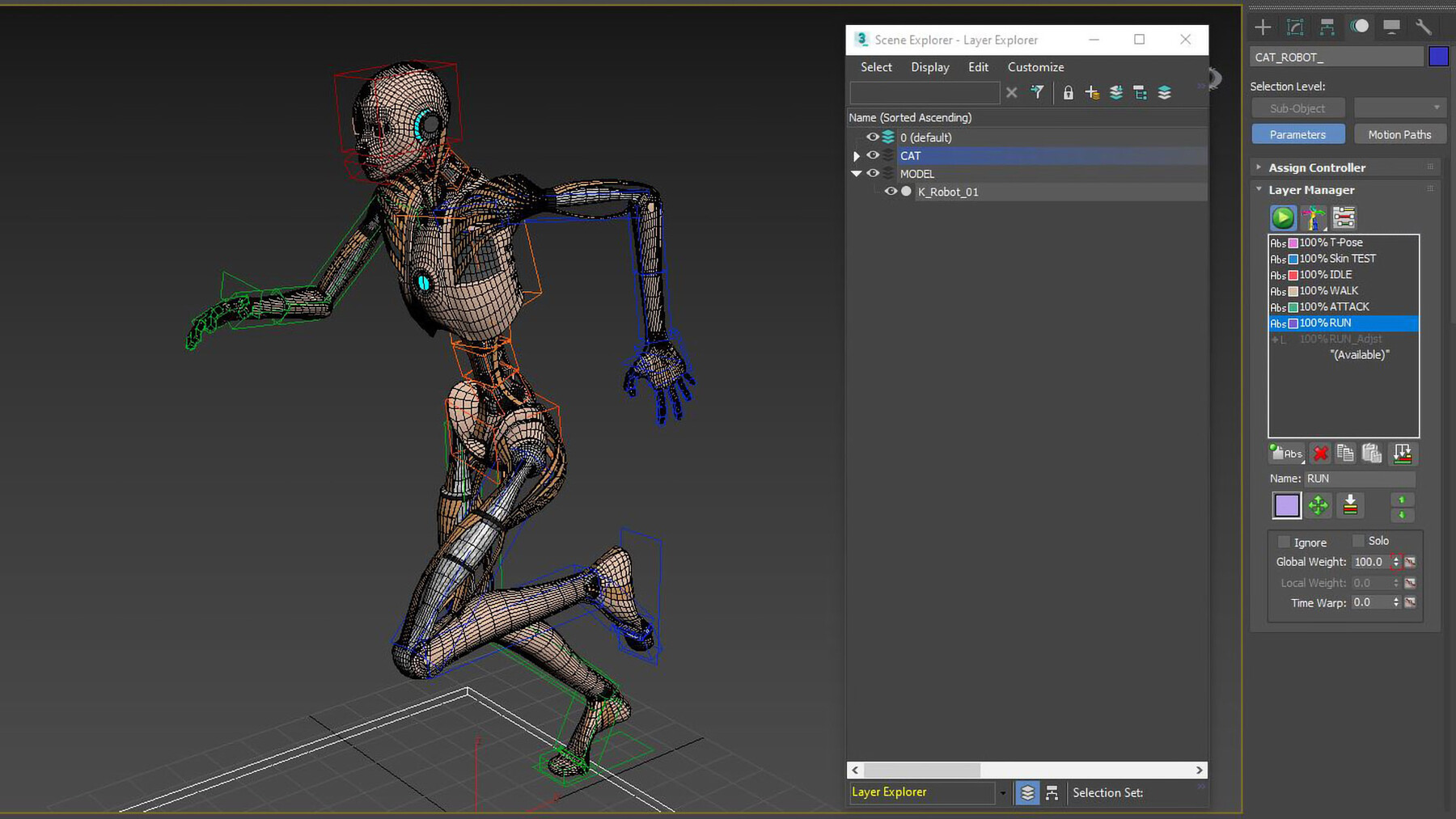Open the CAT rig presets icon
1456x819 pixels.
(1313, 217)
